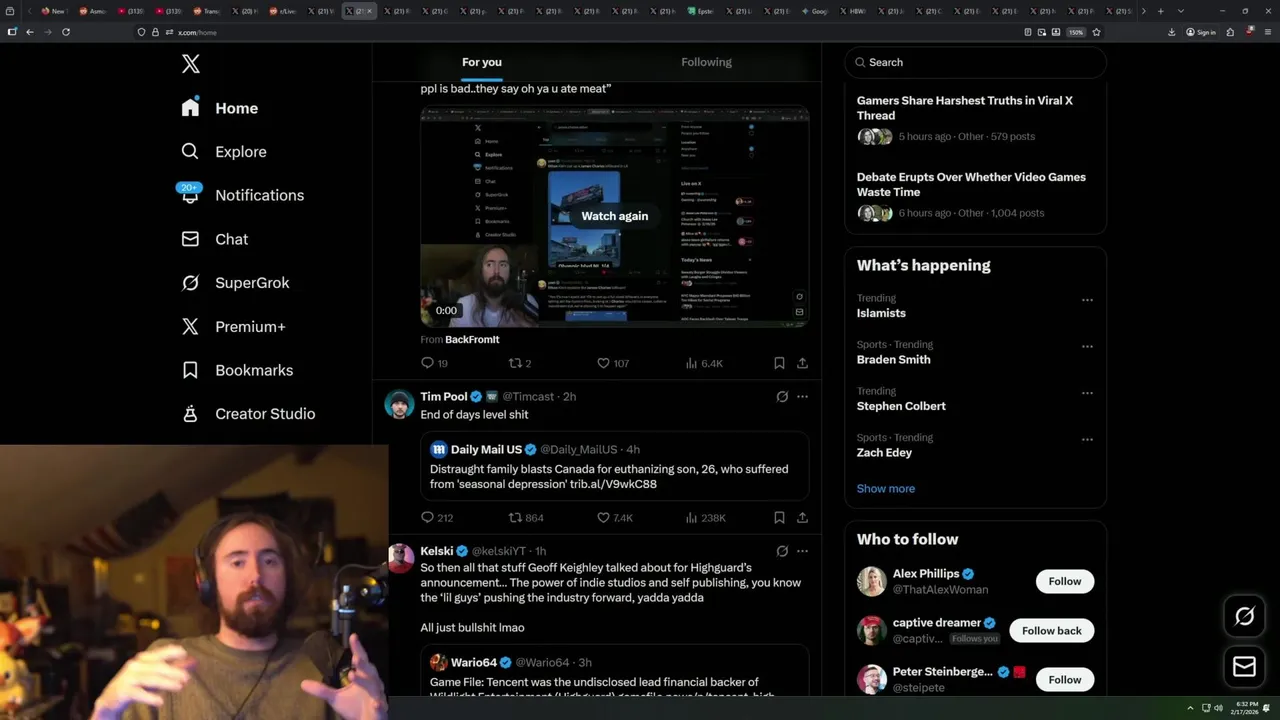Switch to the Following tab
The height and width of the screenshot is (720, 1280).
(706, 62)
